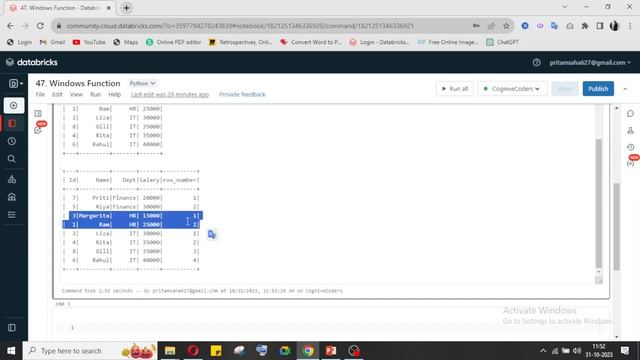The image size is (640, 360).
Task: Open the Help menu
Action: (114, 94)
